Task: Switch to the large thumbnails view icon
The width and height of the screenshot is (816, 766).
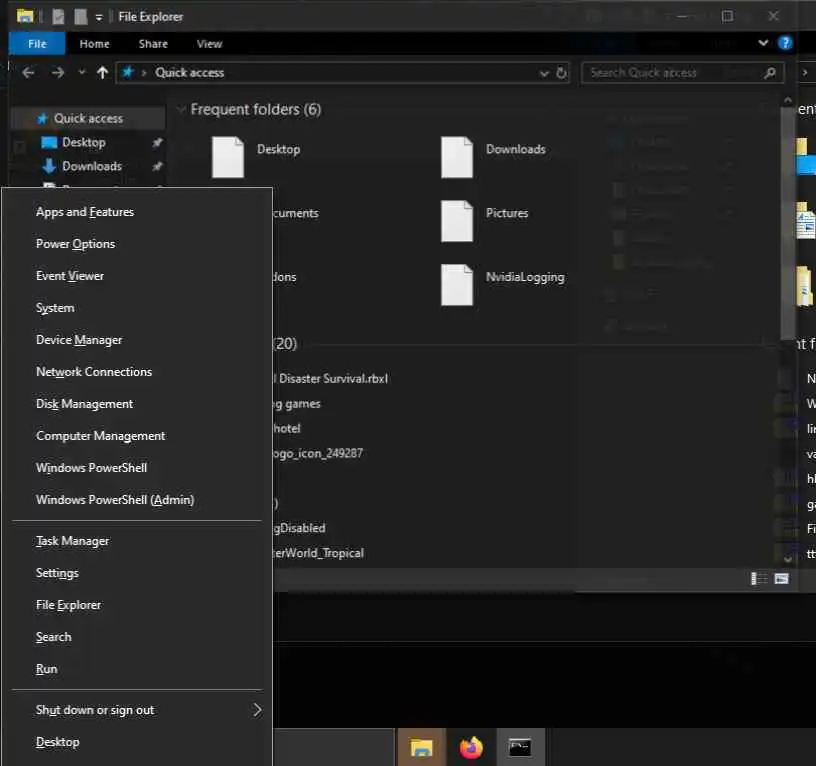Action: pyautogui.click(x=782, y=579)
